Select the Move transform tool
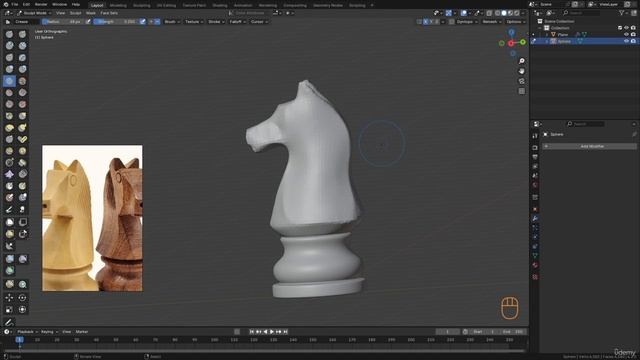The width and height of the screenshot is (640, 360). (9, 298)
